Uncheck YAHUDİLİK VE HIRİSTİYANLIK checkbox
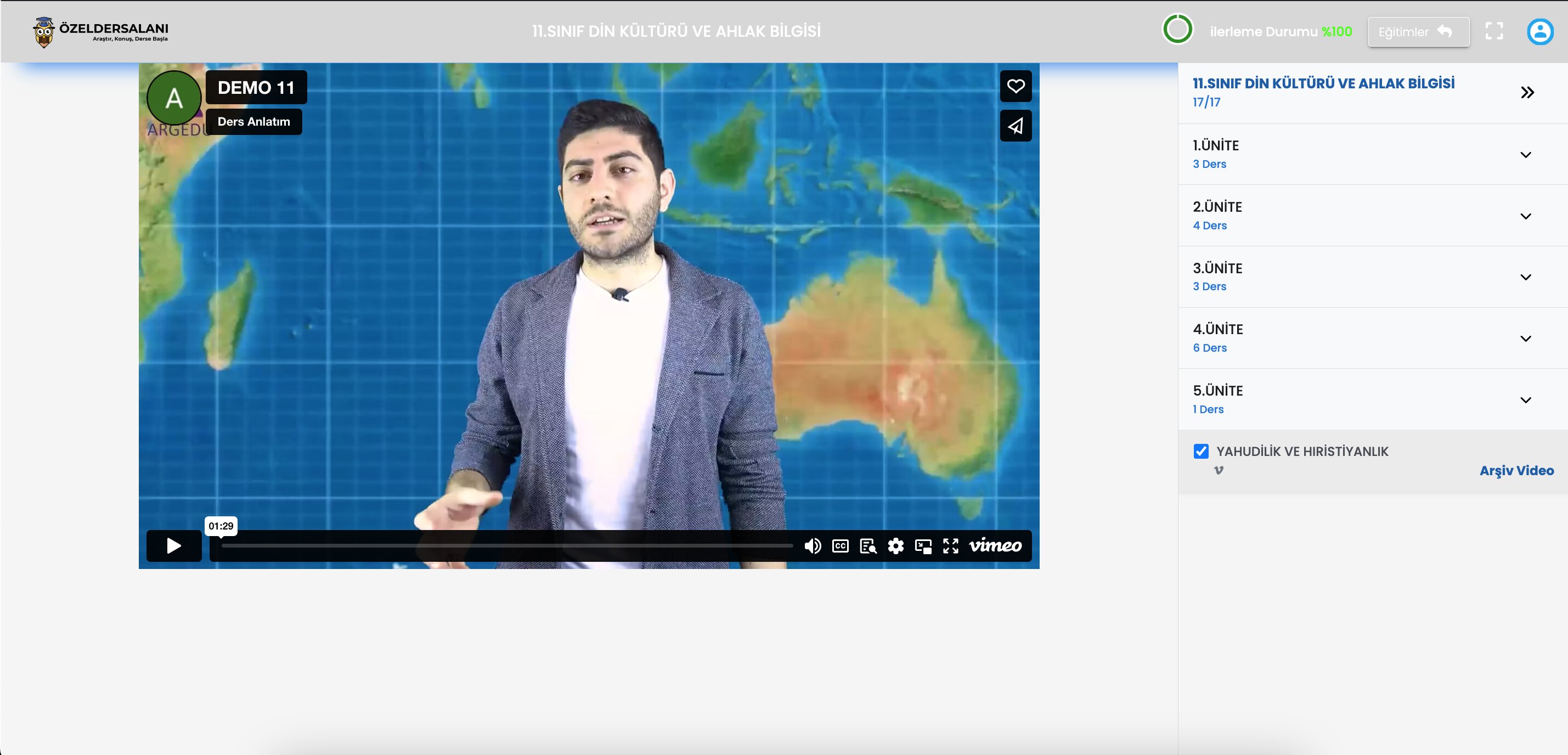 coord(1200,451)
